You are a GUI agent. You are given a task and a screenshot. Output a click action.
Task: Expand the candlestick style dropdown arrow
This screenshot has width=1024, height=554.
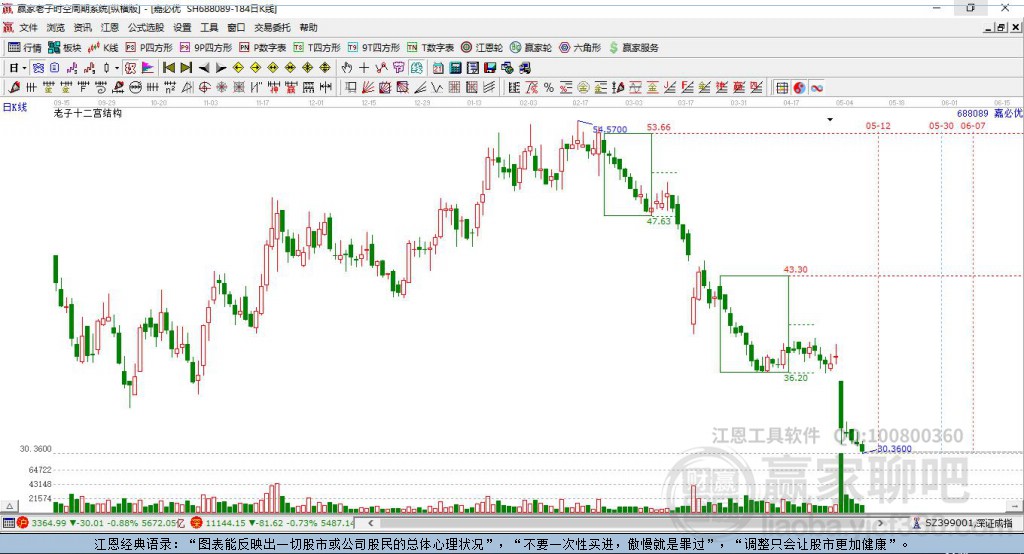pyautogui.click(x=117, y=68)
